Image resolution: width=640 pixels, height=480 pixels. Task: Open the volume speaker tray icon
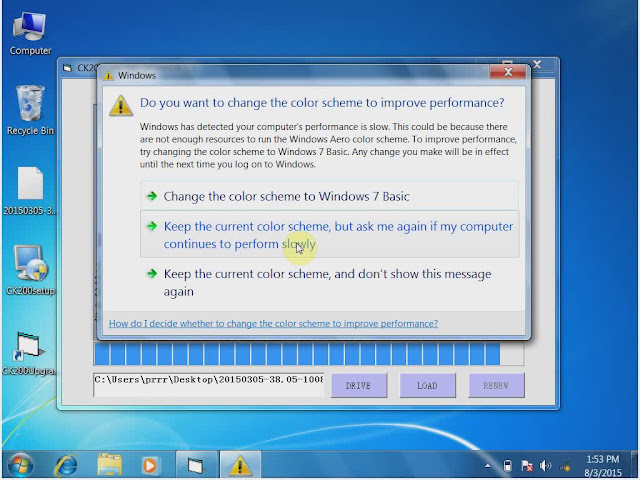545,466
